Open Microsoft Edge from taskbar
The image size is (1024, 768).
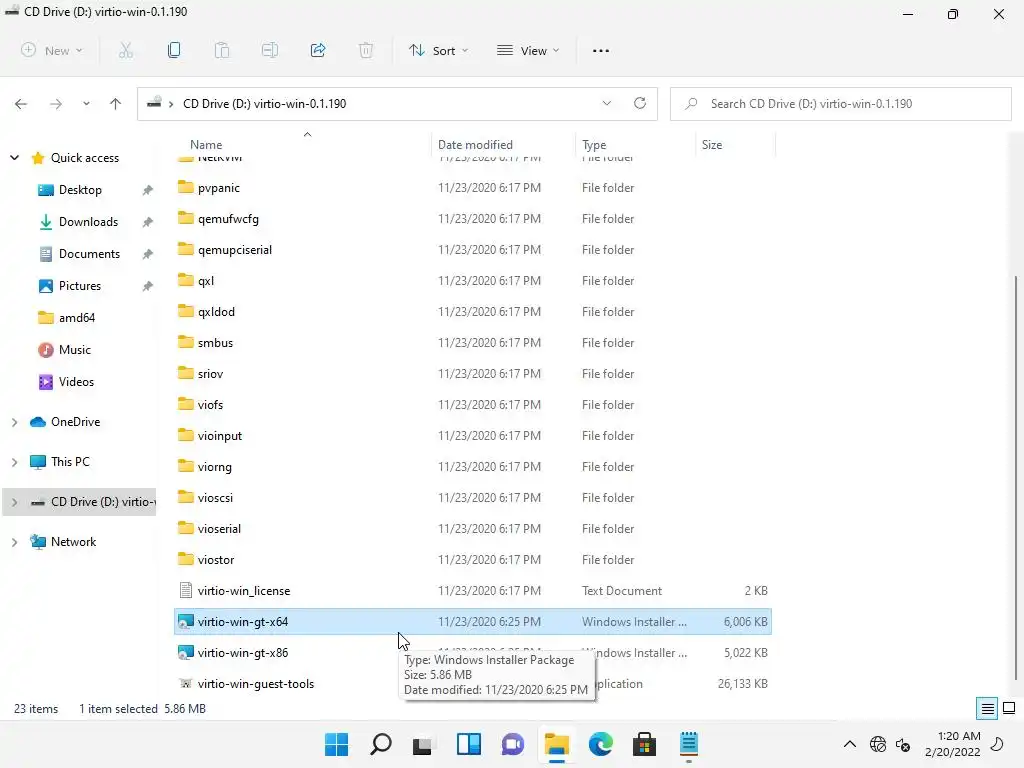point(601,744)
